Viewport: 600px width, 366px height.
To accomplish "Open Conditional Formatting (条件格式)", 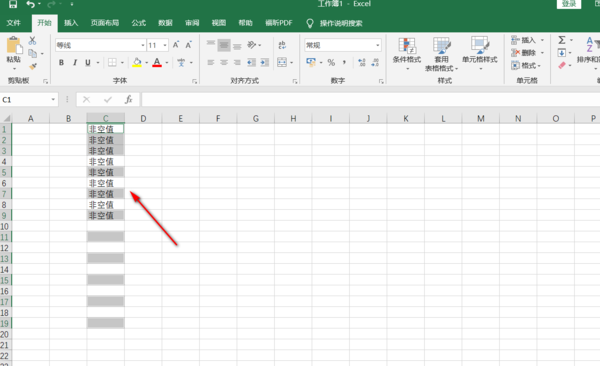I will (406, 54).
